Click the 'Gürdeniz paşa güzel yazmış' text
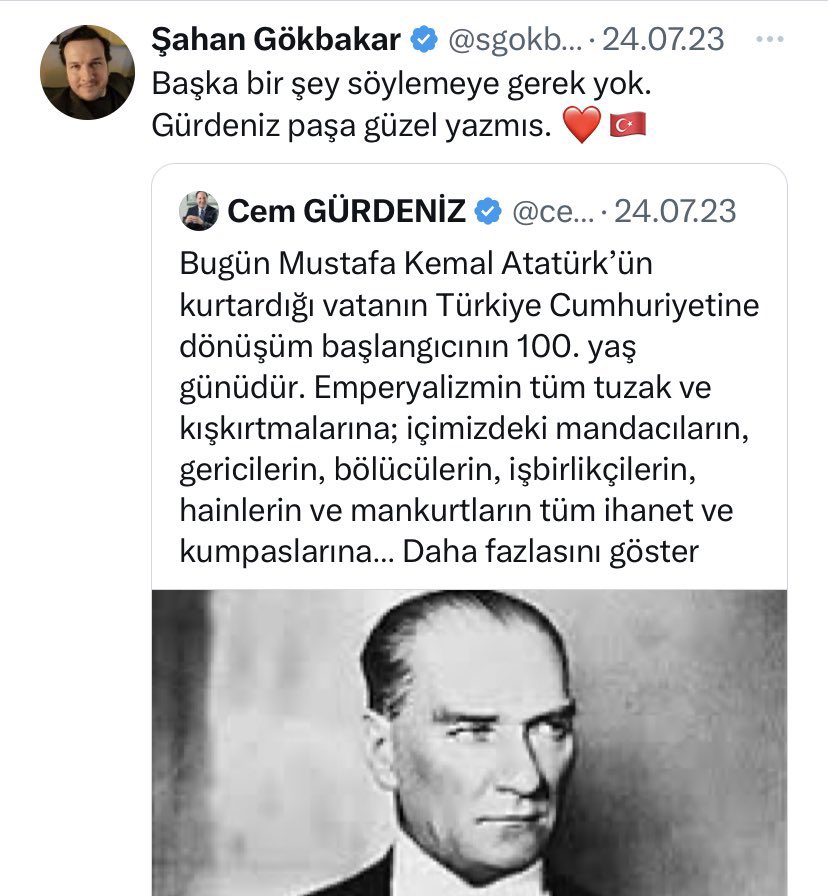Screen dimensions: 828x896 351,125
